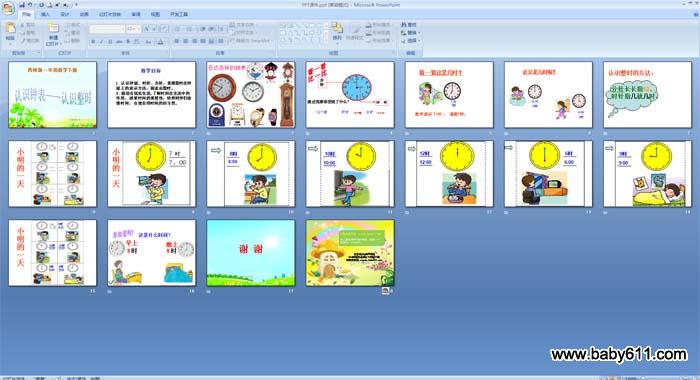Select the 谢谢 thank-you slide thumbnail
Image resolution: width=700 pixels, height=380 pixels.
(x=251, y=253)
